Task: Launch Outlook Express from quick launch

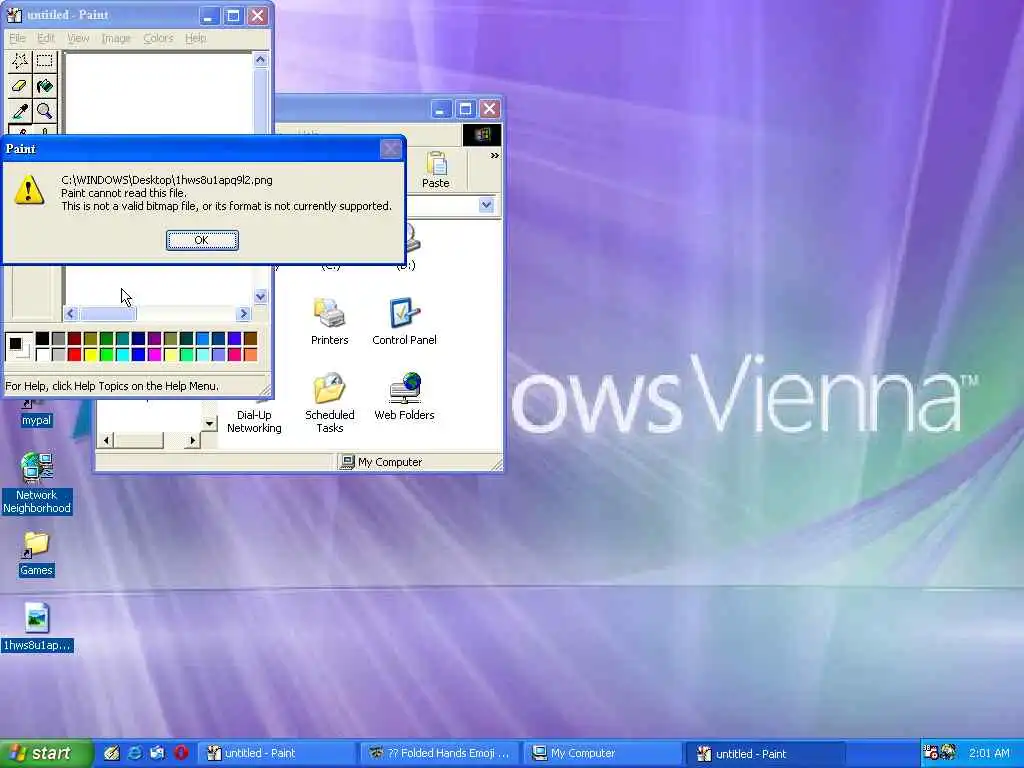Action: [158, 753]
